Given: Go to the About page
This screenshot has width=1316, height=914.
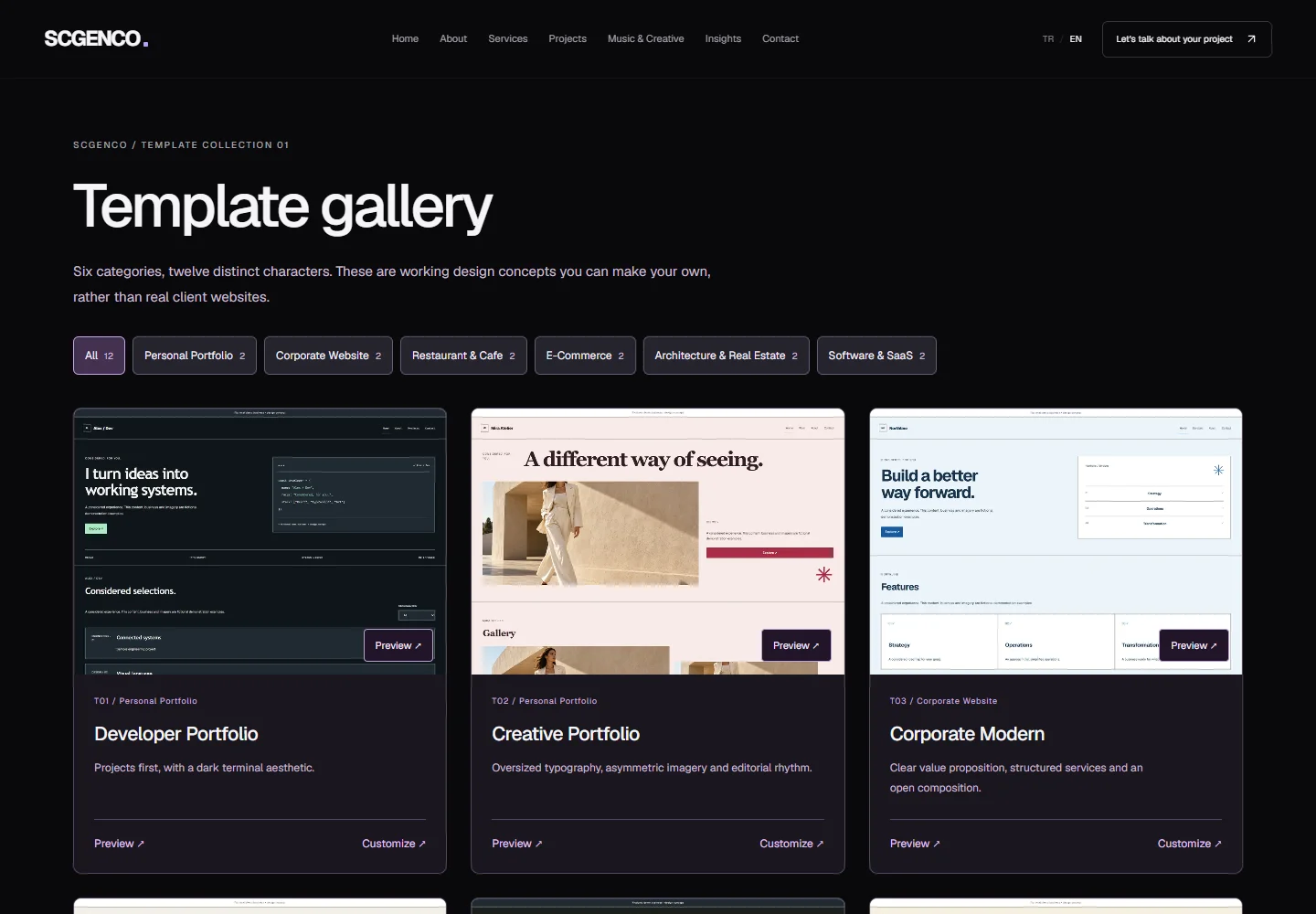Looking at the screenshot, I should (453, 38).
